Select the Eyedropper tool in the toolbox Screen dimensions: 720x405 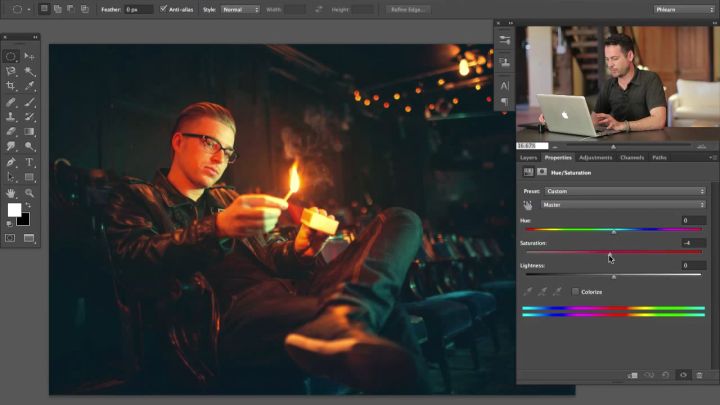pos(29,86)
